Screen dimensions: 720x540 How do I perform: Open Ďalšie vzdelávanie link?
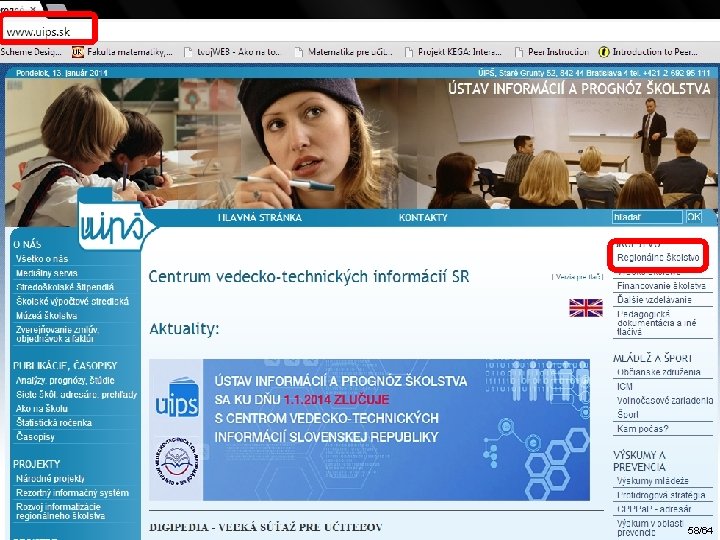point(654,300)
